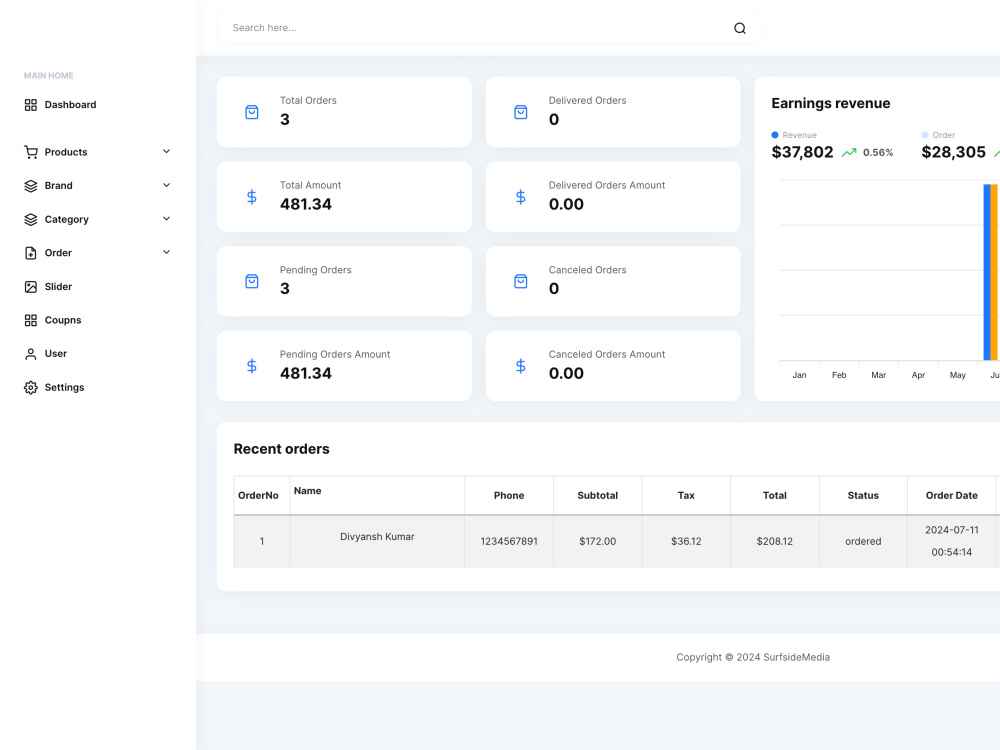Click the ordered status cell

coord(863,541)
